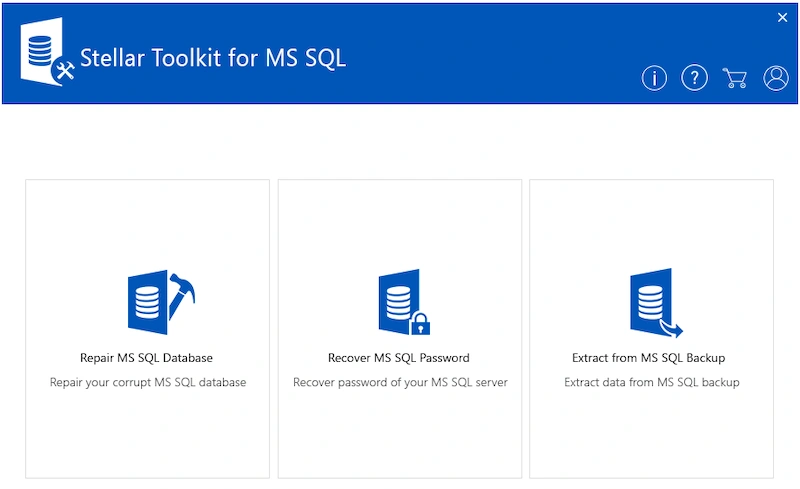Close the Stellar Toolkit window

point(782,18)
